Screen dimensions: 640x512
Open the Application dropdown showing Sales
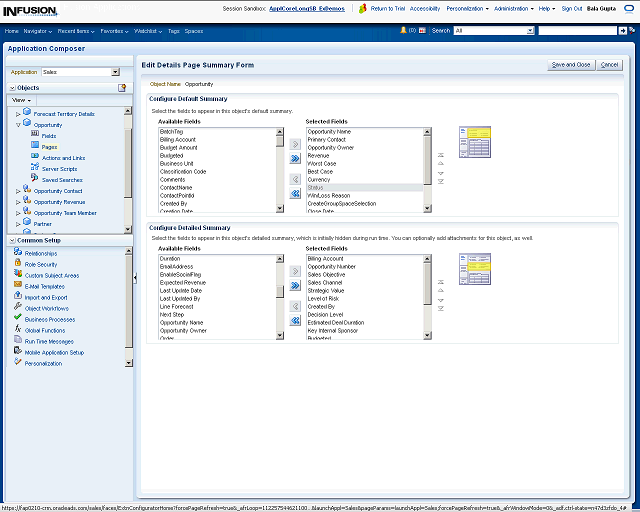click(x=115, y=72)
